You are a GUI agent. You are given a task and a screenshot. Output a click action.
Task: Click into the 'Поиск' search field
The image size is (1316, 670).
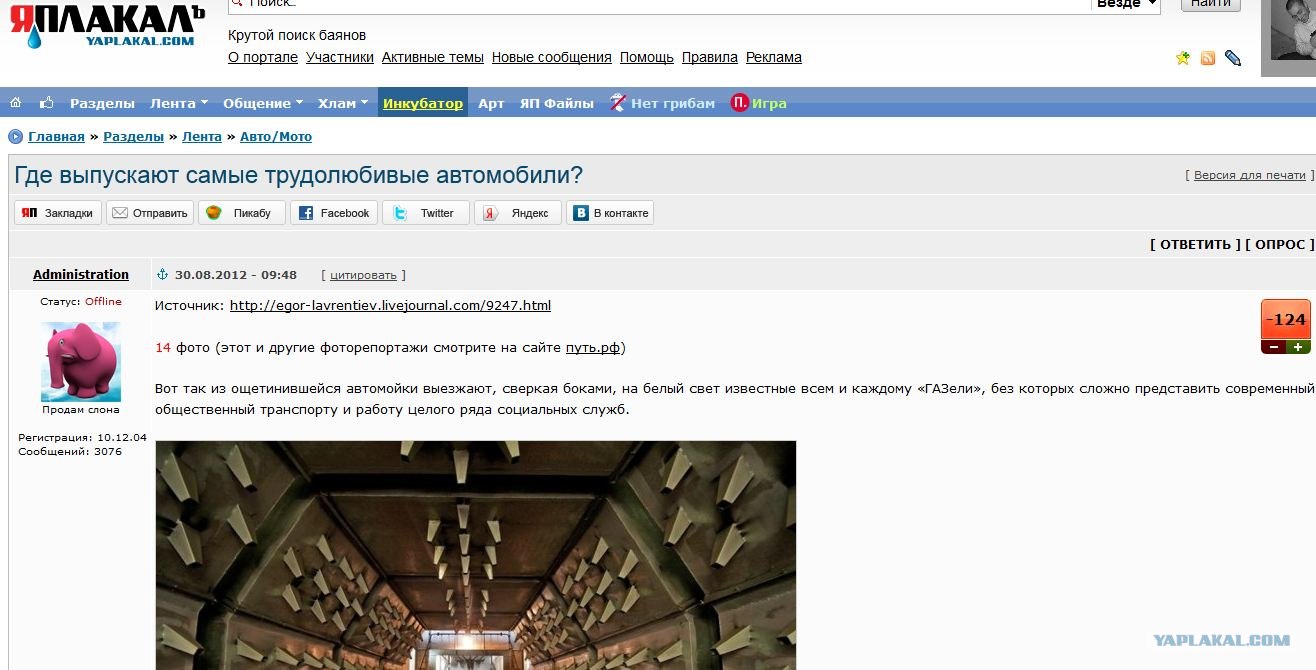[x=658, y=4]
